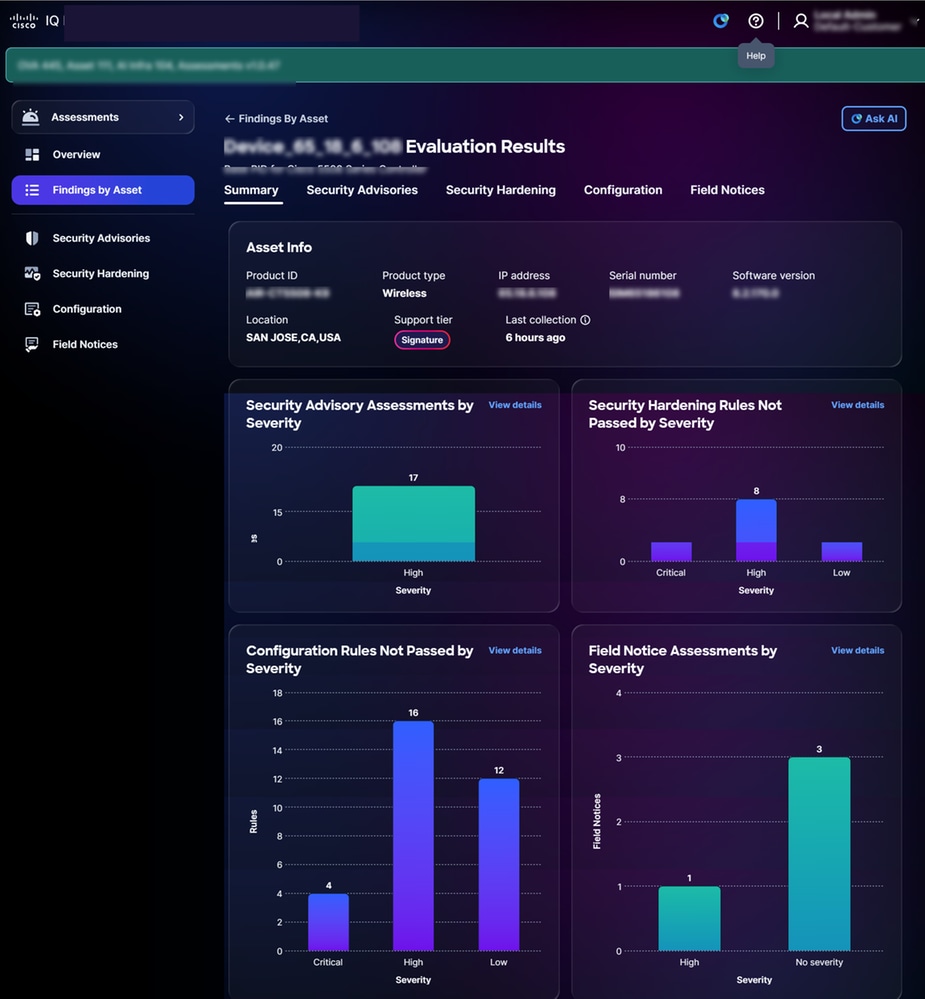Click the SAN JOSE,CA,USA location value
925x999 pixels.
[x=293, y=338]
